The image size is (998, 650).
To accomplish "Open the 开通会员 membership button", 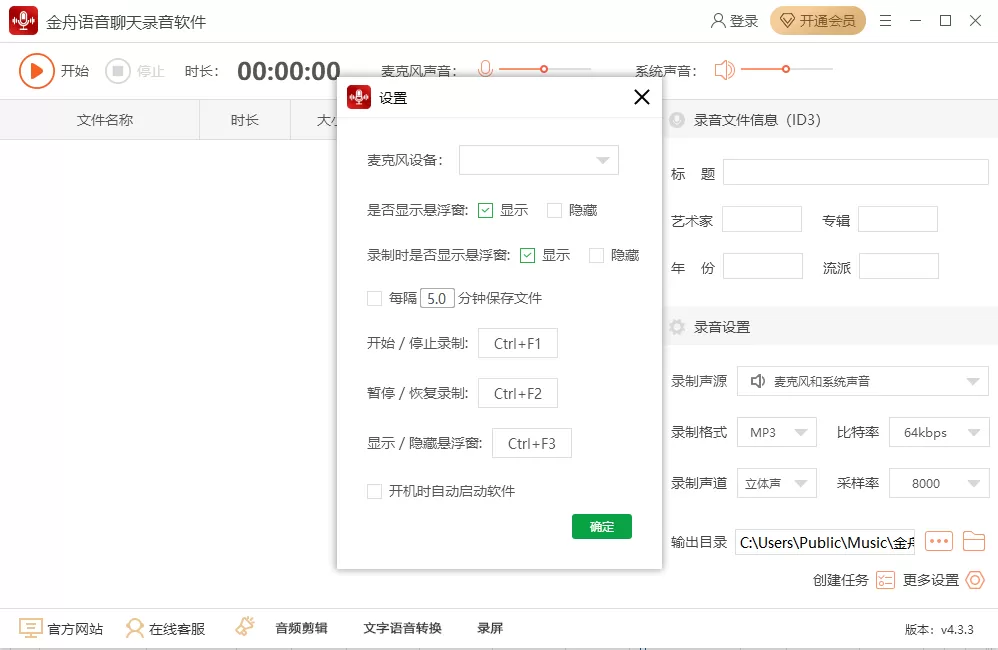I will [818, 21].
